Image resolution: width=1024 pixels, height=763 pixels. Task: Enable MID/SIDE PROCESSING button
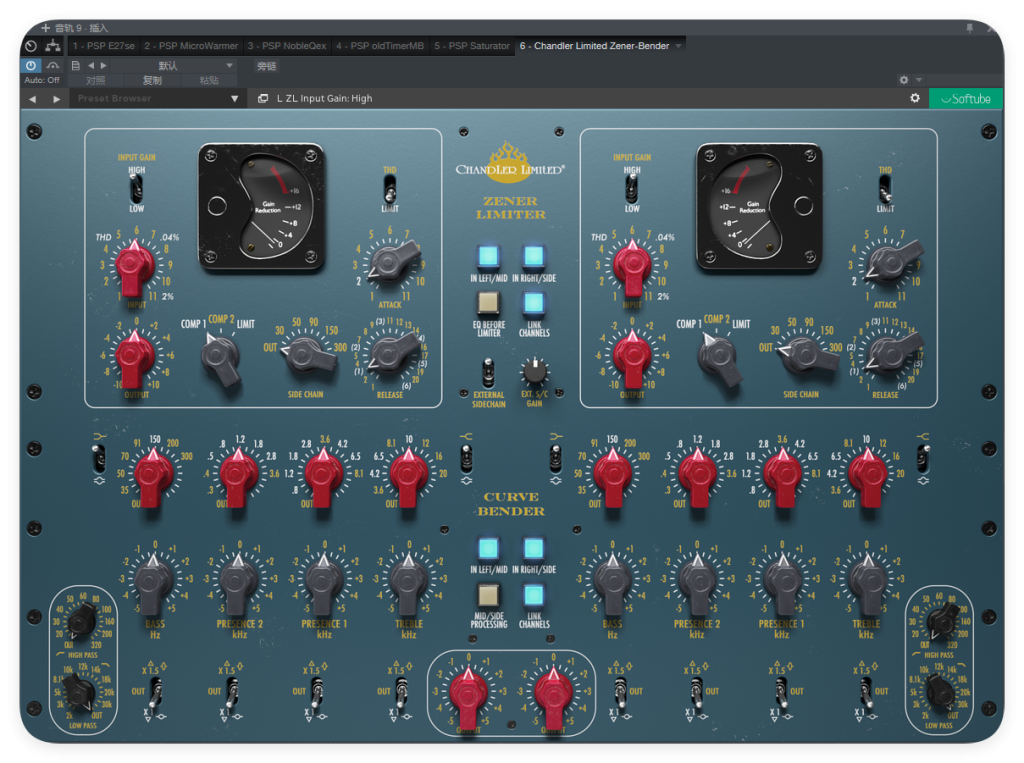pyautogui.click(x=488, y=595)
